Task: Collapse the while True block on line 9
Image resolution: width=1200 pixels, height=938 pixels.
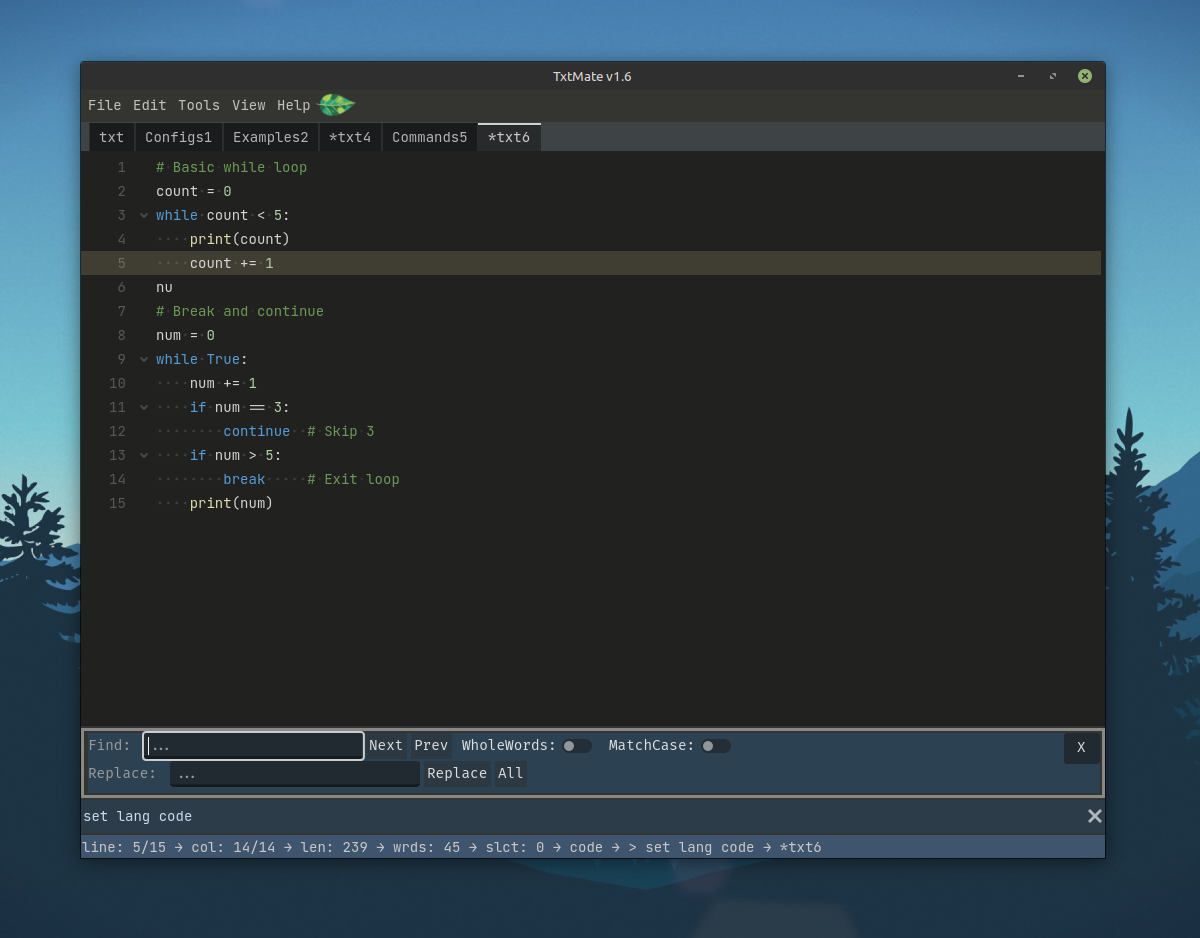Action: 144,359
